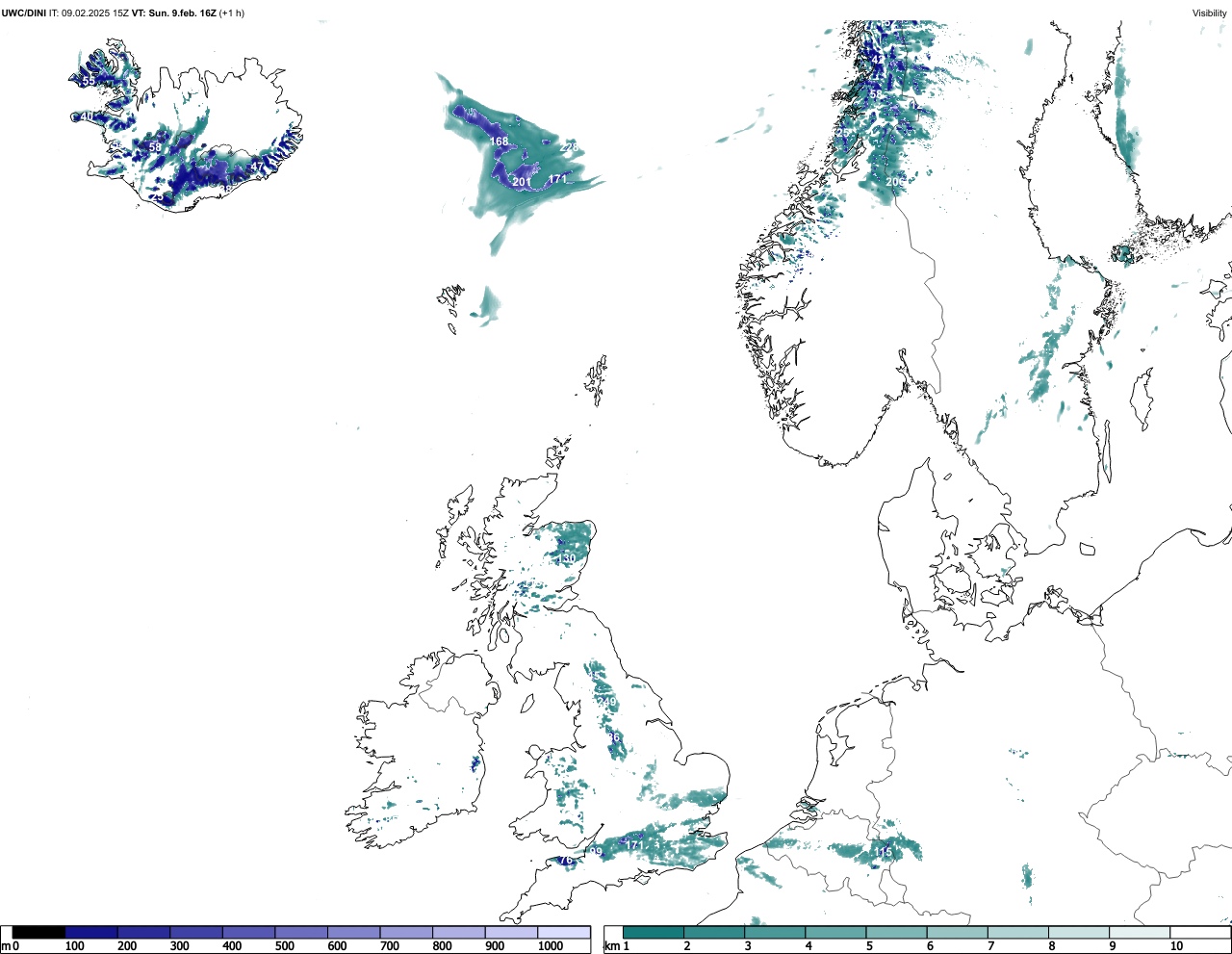Click the 206 value over Norway
The width and height of the screenshot is (1232, 954).
click(895, 182)
